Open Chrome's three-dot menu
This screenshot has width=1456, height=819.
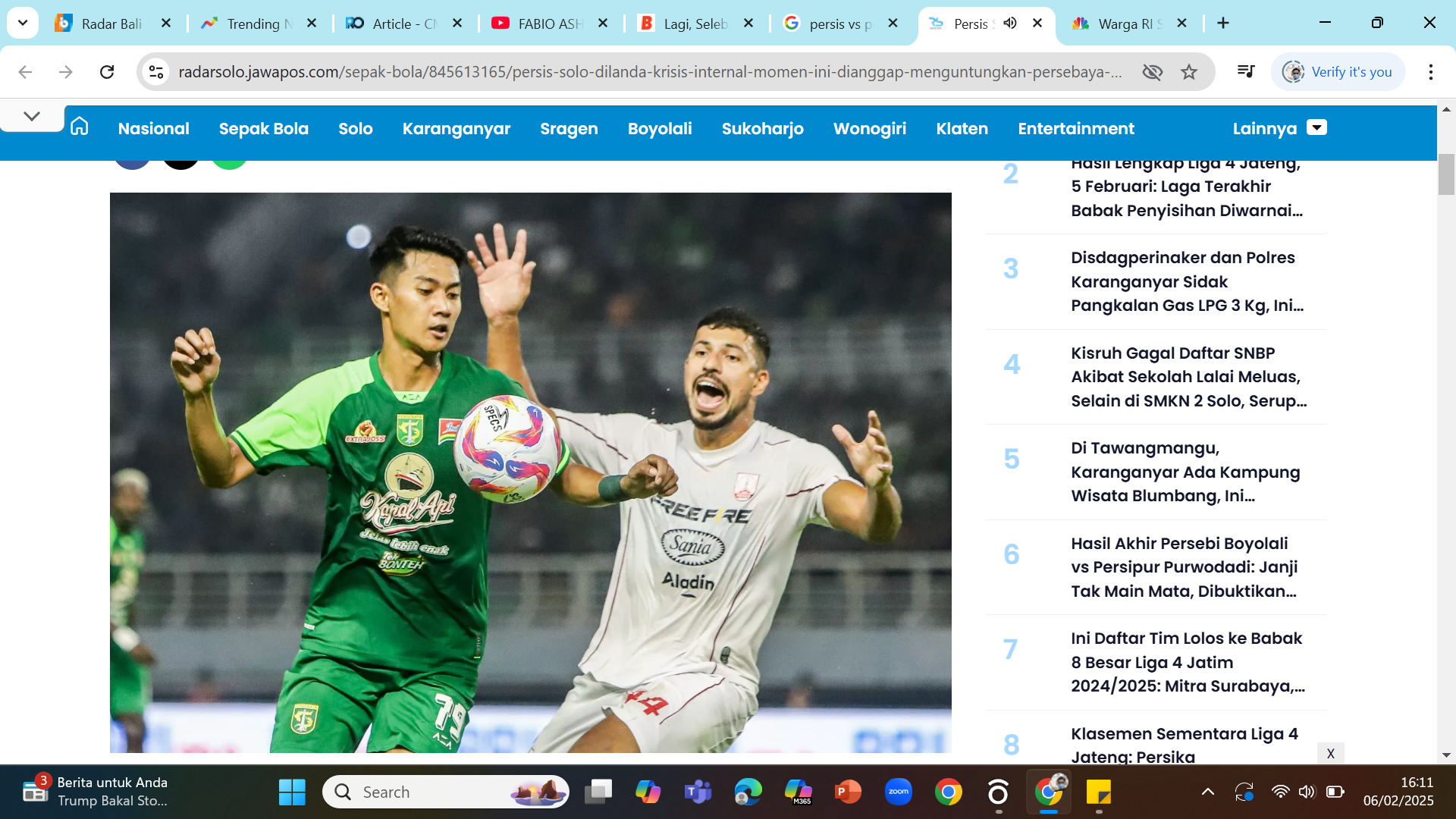coord(1431,71)
